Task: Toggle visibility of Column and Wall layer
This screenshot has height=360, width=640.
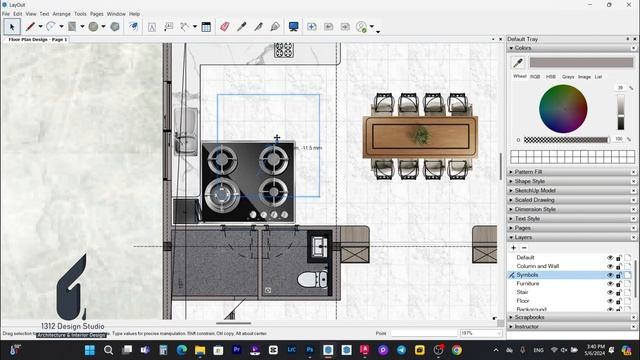Action: coord(610,266)
